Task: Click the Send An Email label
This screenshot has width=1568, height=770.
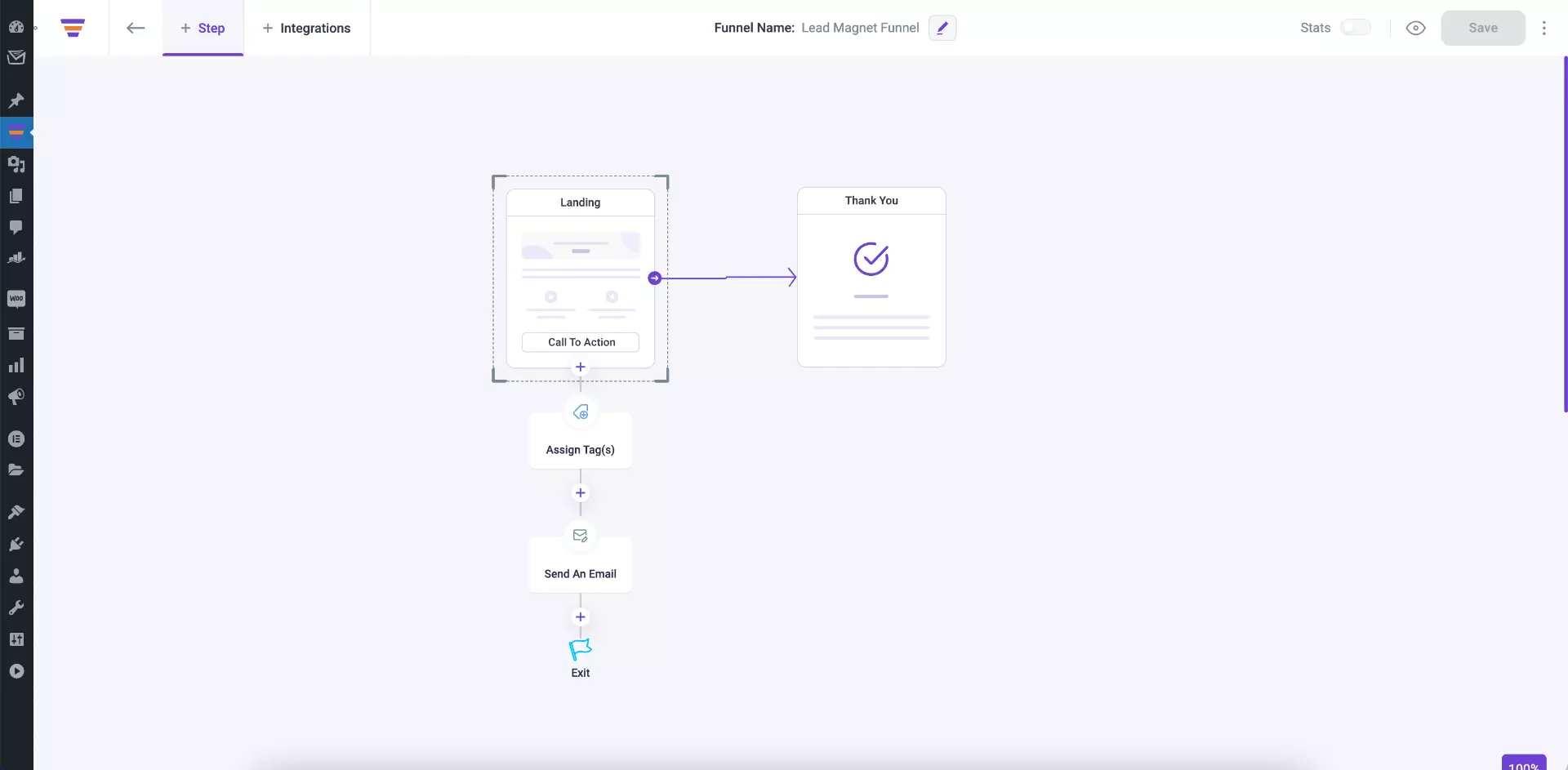Action: click(x=581, y=574)
